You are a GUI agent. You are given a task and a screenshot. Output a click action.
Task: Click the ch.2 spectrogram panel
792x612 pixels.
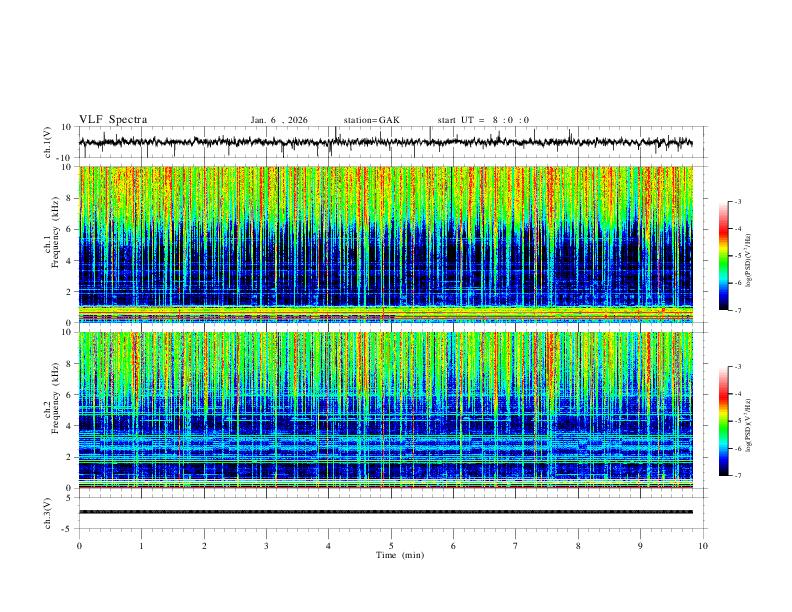pyautogui.click(x=385, y=410)
